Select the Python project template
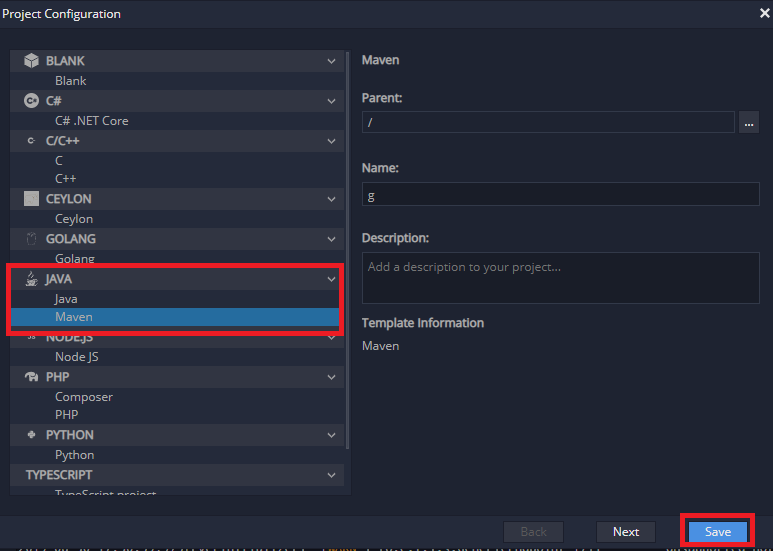The height and width of the screenshot is (551, 773). 177,455
